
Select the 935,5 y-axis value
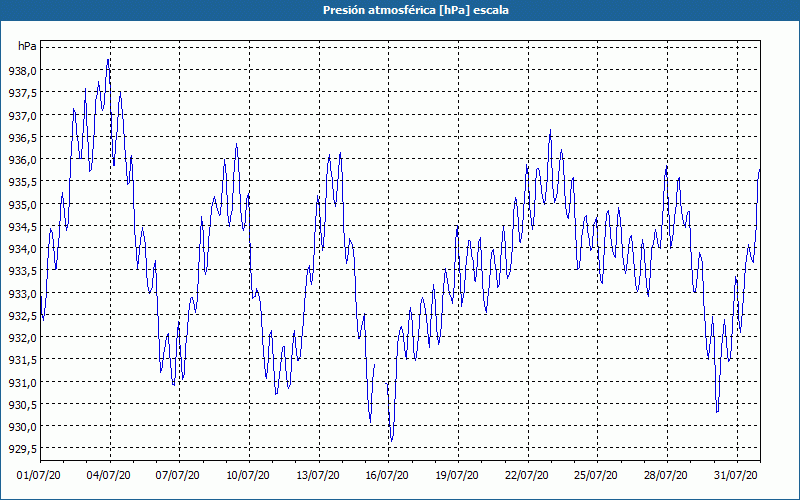[x=22, y=182]
